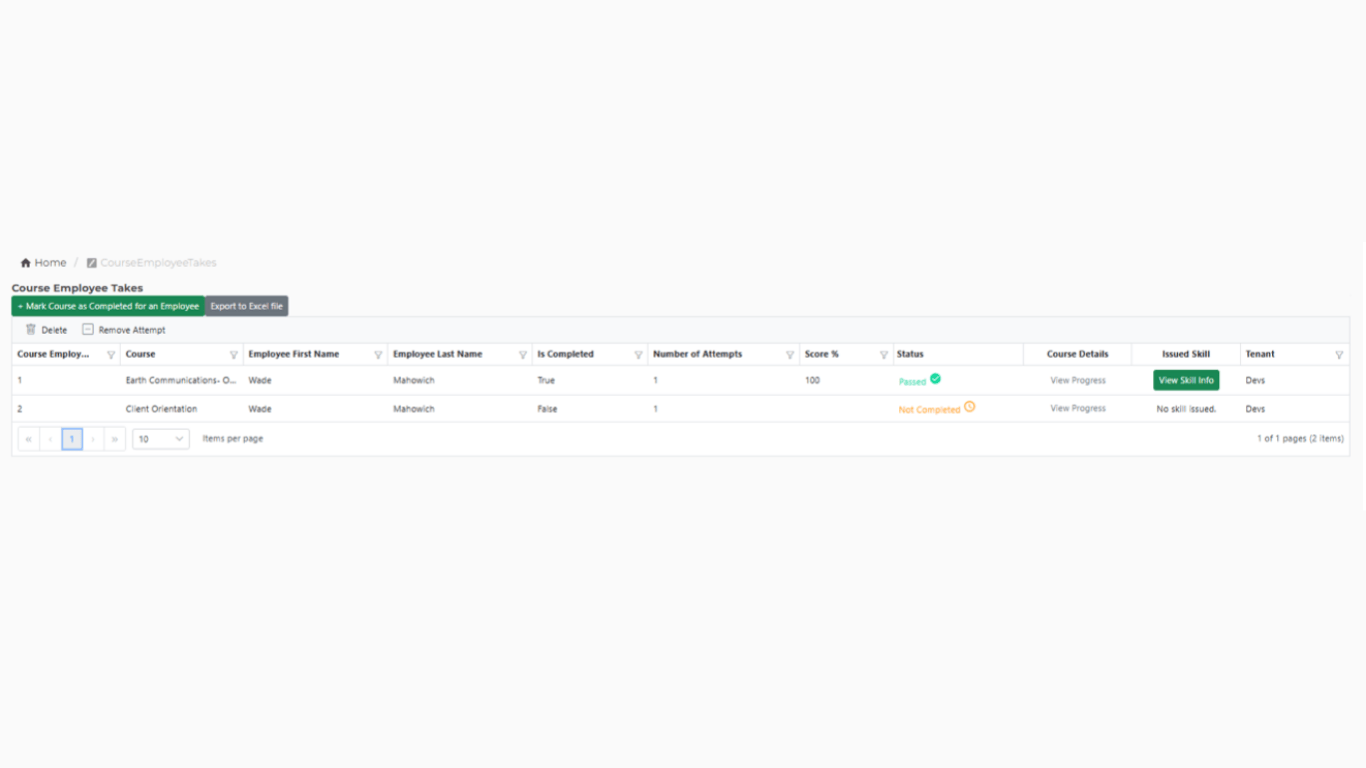The width and height of the screenshot is (1366, 768).
Task: Select page 1 in the pager
Action: [x=71, y=438]
